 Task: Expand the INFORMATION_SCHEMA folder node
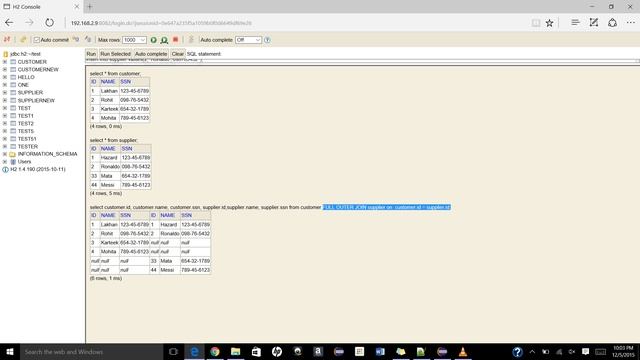tap(5, 154)
